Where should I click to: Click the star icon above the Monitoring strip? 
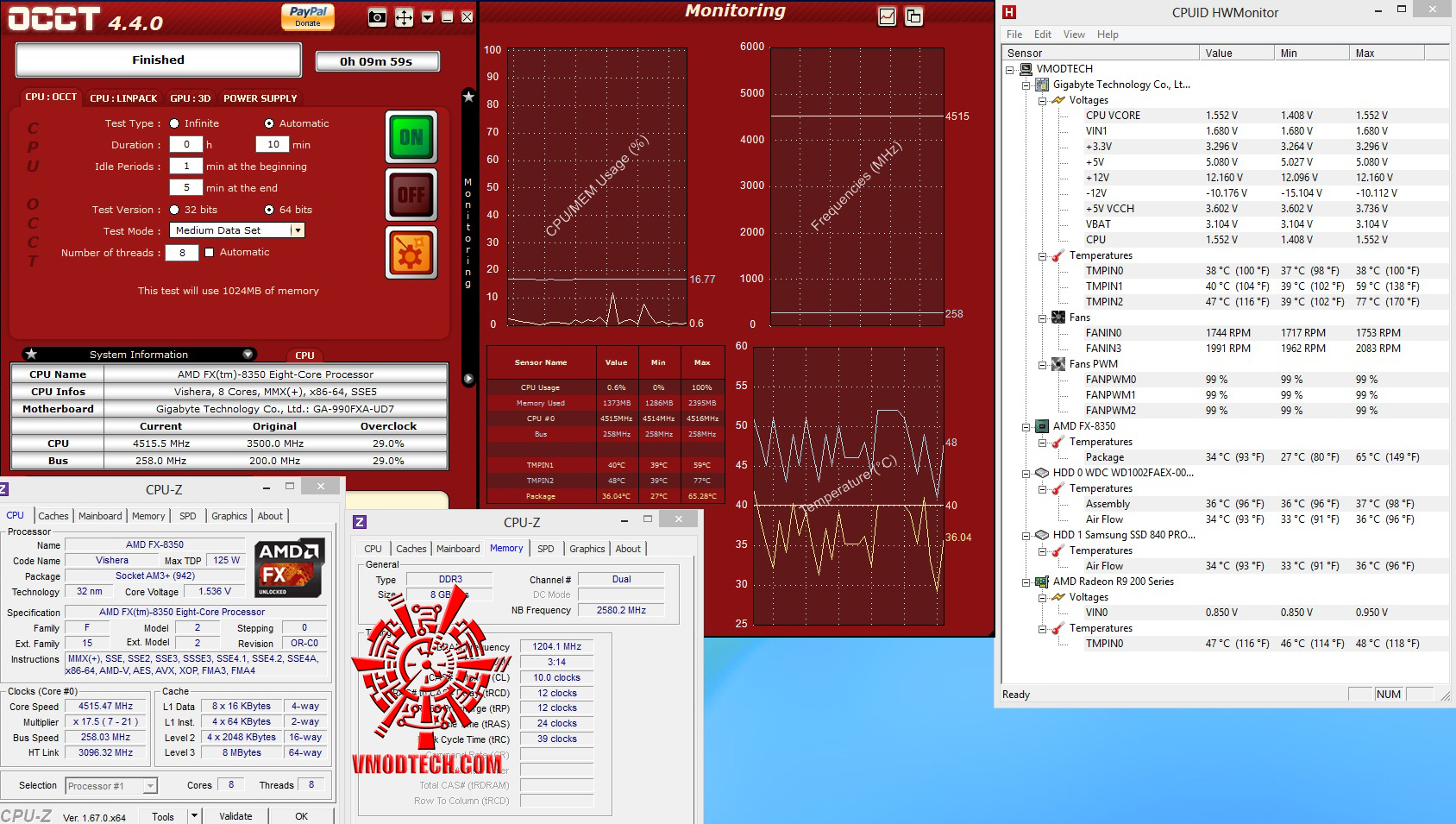click(x=468, y=97)
